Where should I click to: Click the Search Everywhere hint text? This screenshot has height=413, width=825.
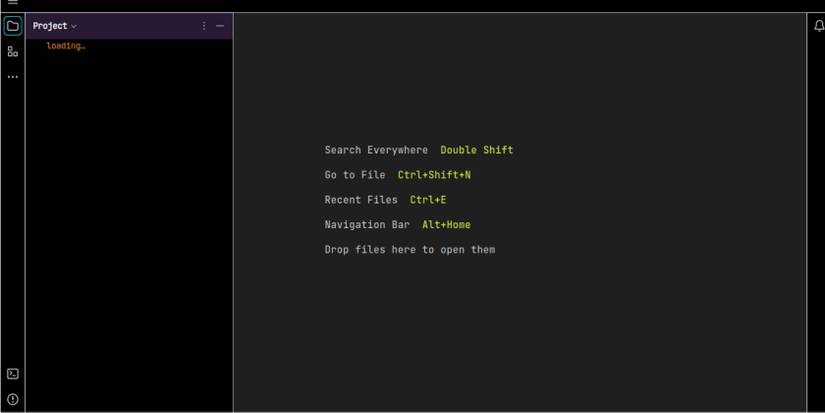(x=376, y=150)
